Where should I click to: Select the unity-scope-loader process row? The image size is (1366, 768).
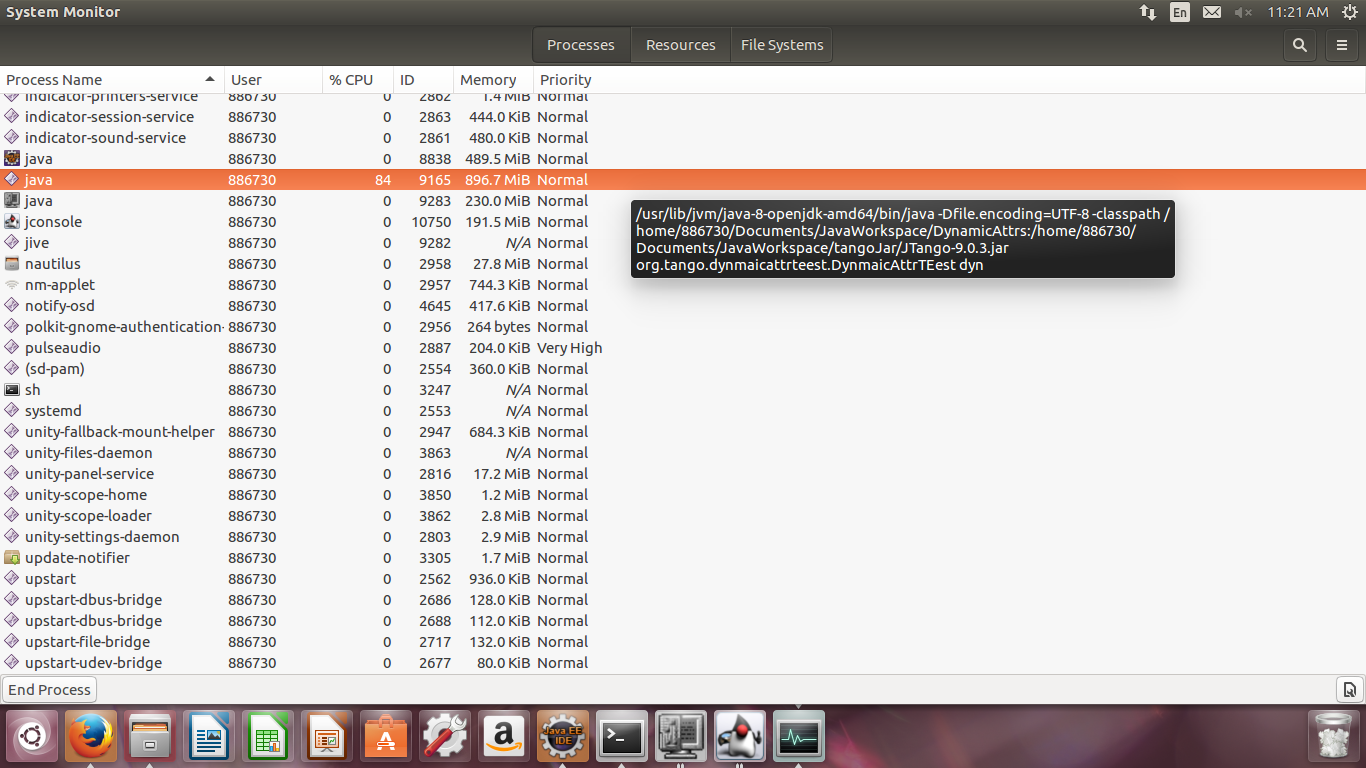click(x=683, y=516)
